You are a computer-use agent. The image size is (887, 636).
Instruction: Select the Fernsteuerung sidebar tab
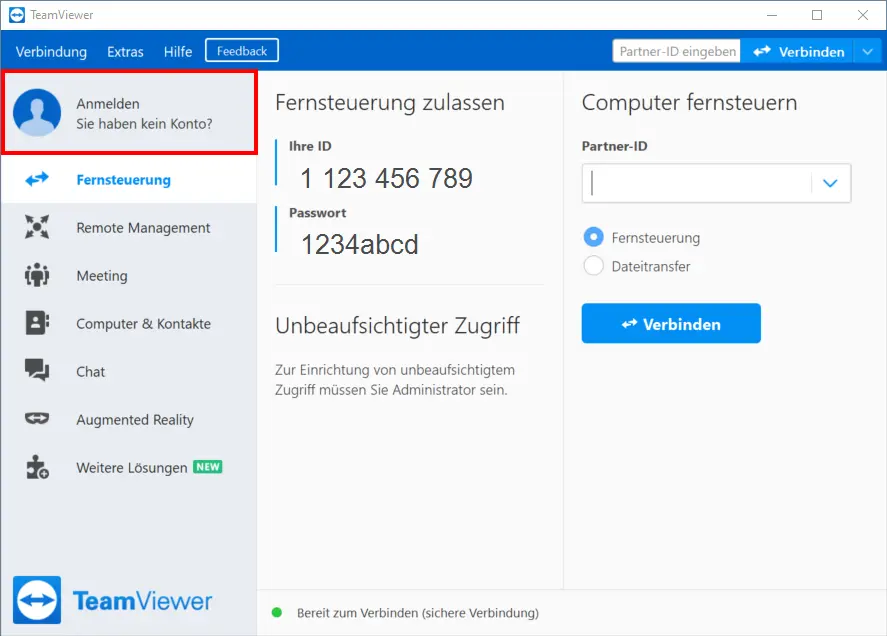point(128,179)
